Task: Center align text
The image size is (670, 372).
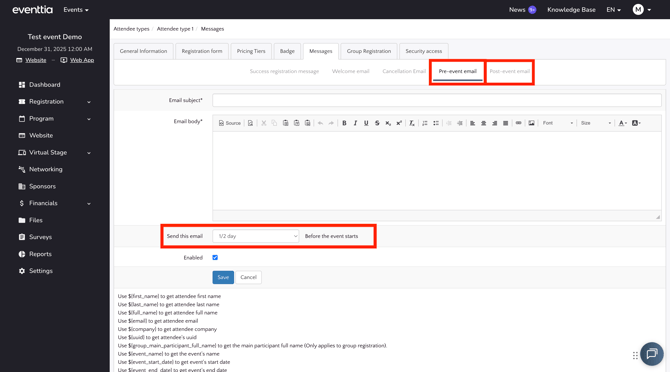Action: (484, 123)
